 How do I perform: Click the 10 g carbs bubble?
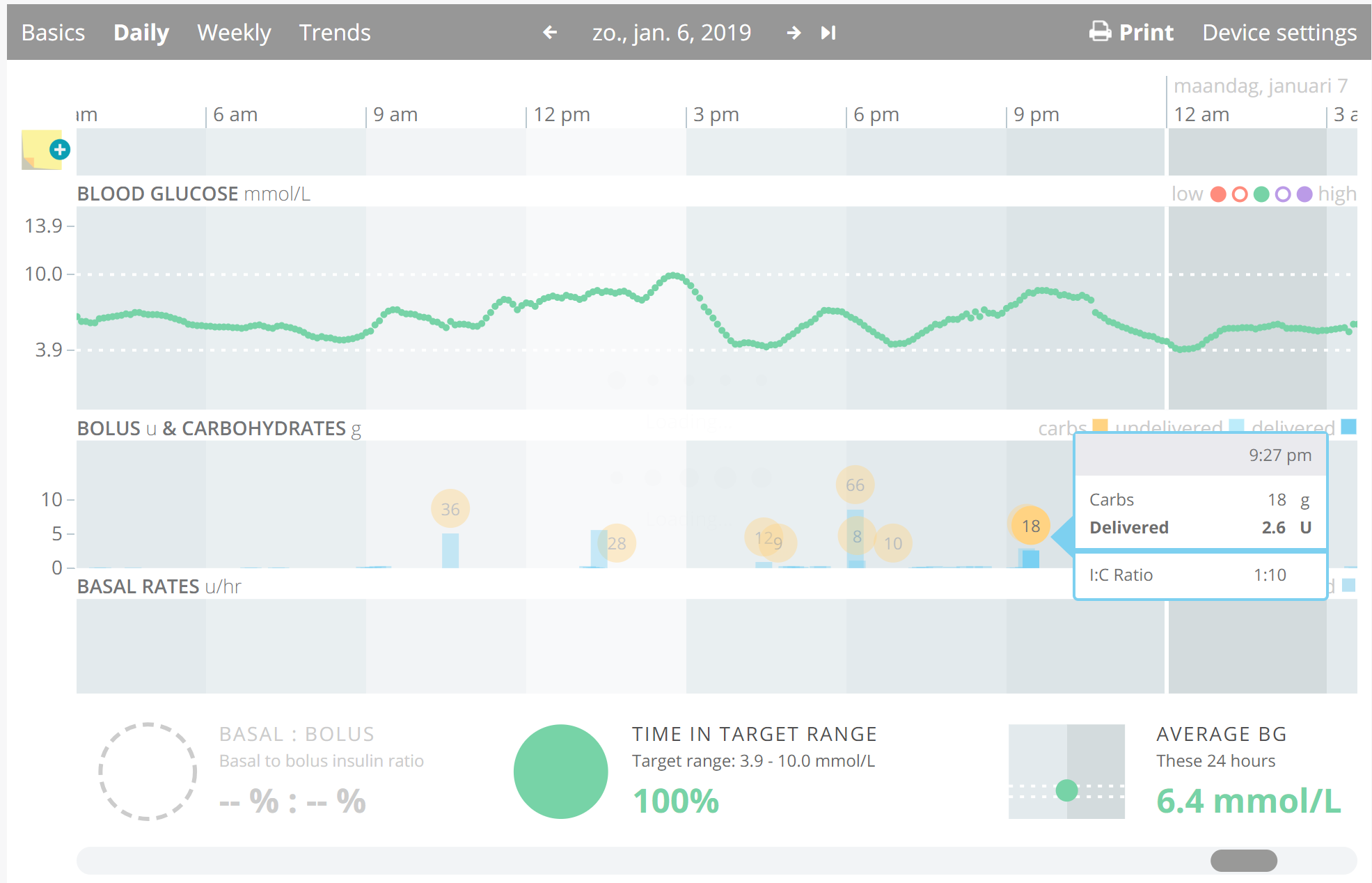(893, 543)
